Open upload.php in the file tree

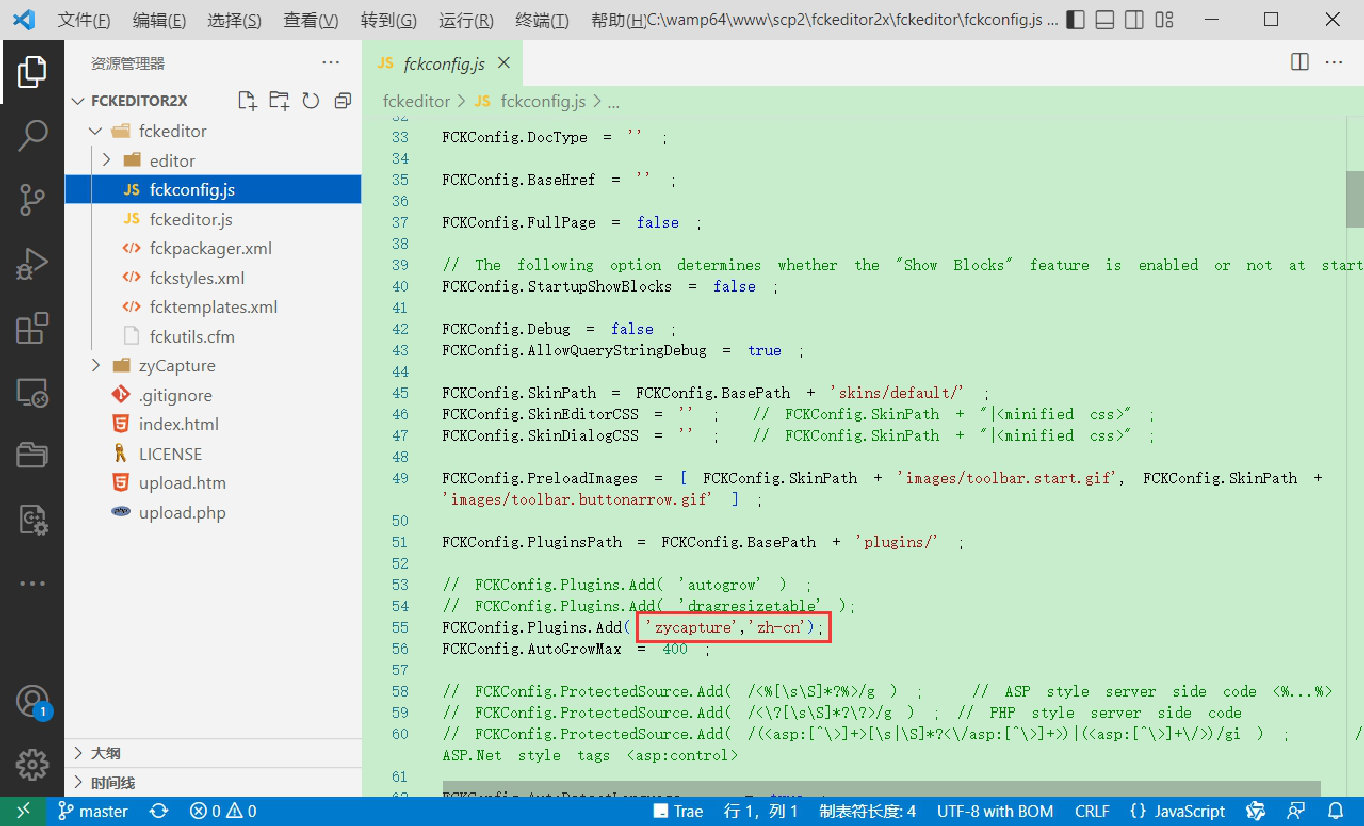(182, 513)
